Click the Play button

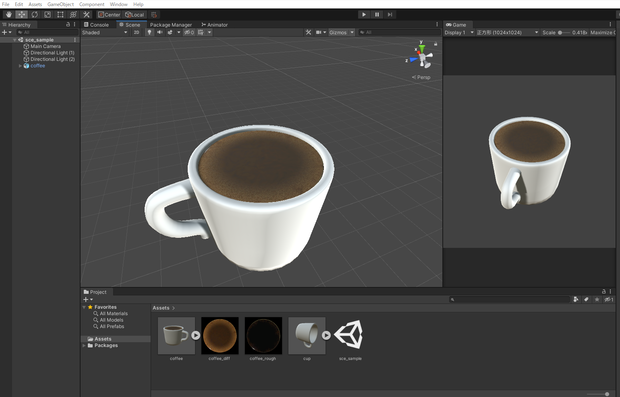[364, 15]
